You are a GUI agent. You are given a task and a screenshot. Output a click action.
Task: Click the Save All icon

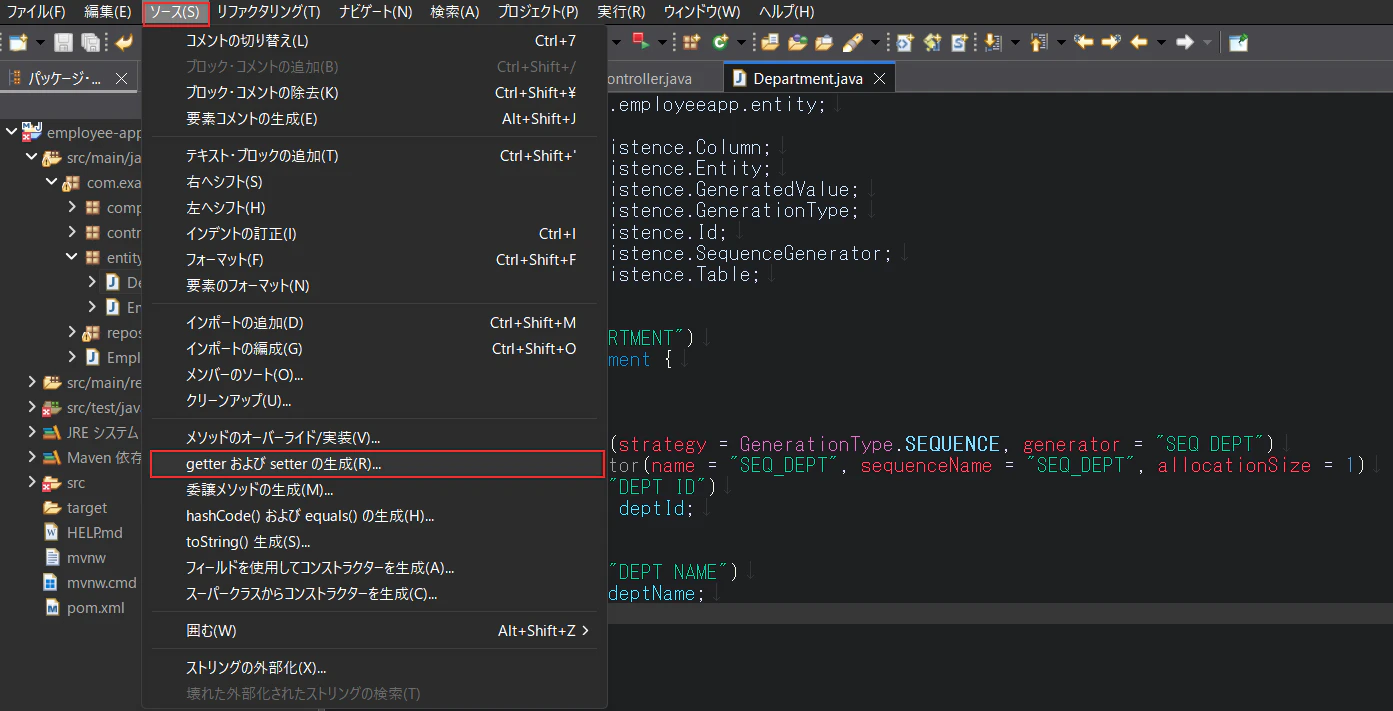[x=90, y=42]
